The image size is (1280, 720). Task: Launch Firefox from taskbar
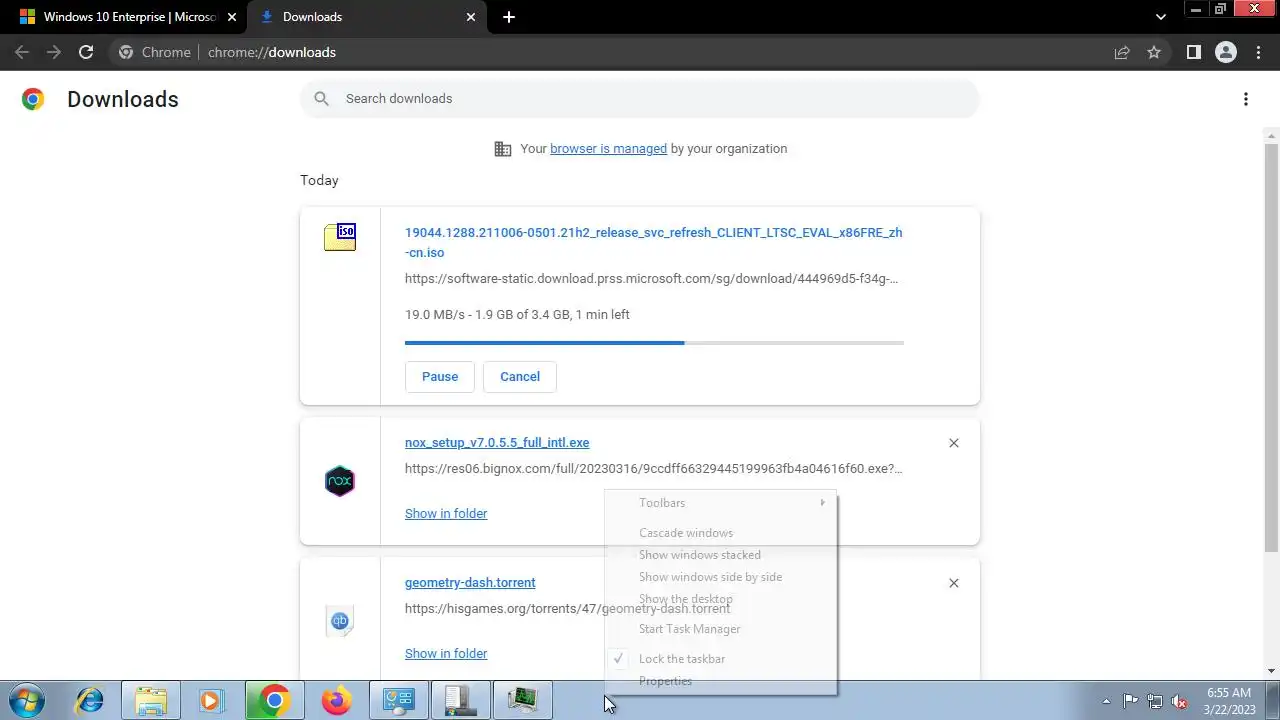pos(337,700)
